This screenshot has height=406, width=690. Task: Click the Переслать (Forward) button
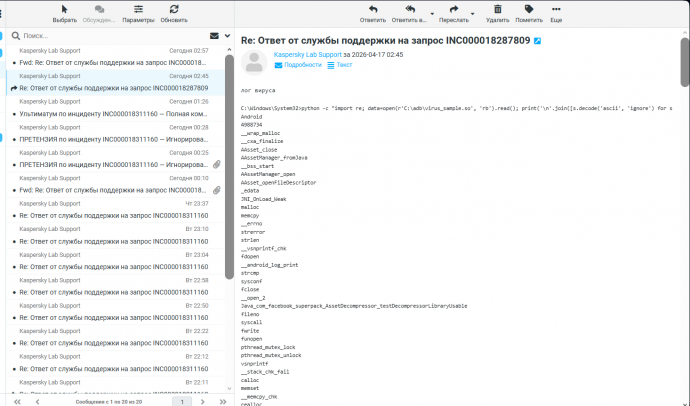pyautogui.click(x=452, y=10)
